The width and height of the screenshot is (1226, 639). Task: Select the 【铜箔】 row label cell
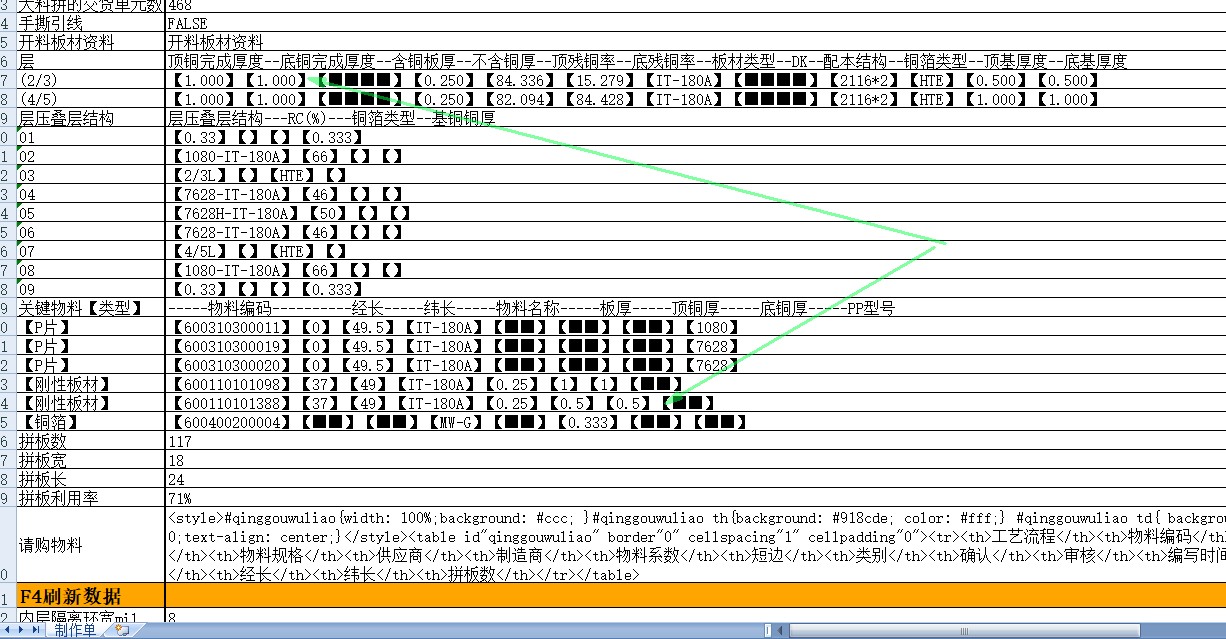(90, 422)
